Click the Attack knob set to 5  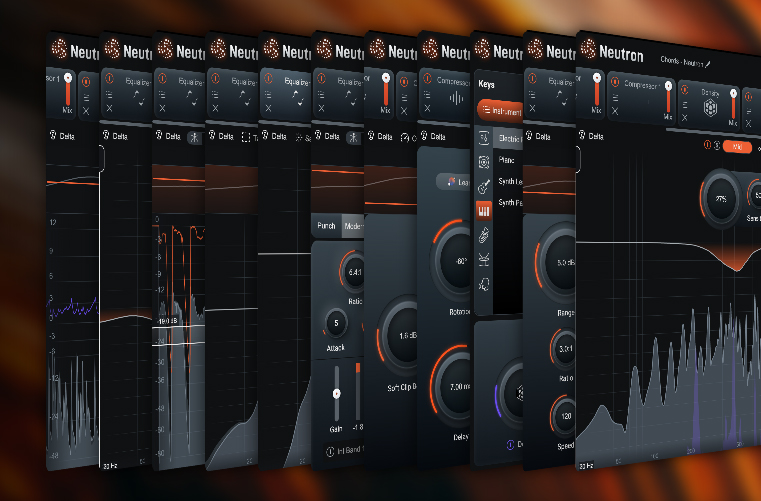click(336, 323)
